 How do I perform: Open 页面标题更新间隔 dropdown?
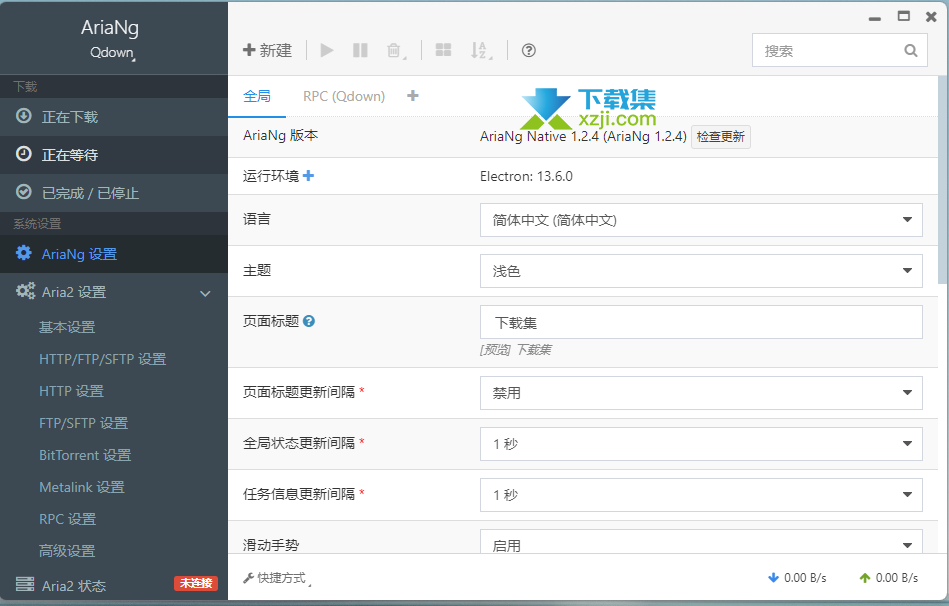click(x=701, y=393)
